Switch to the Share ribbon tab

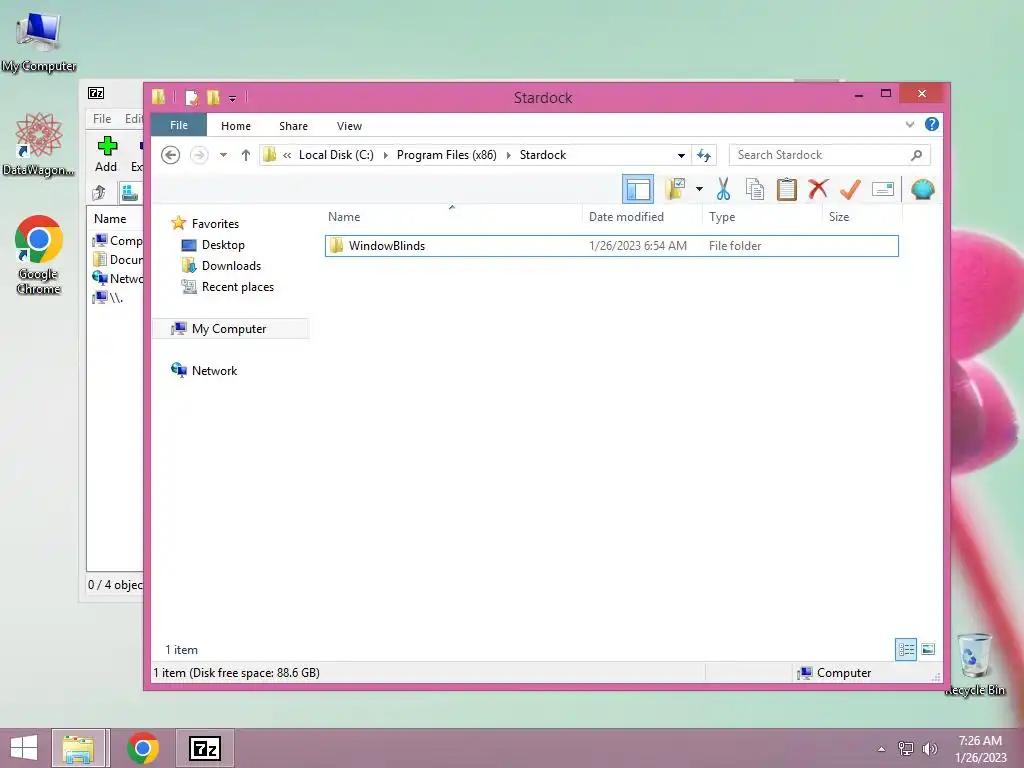(x=293, y=126)
